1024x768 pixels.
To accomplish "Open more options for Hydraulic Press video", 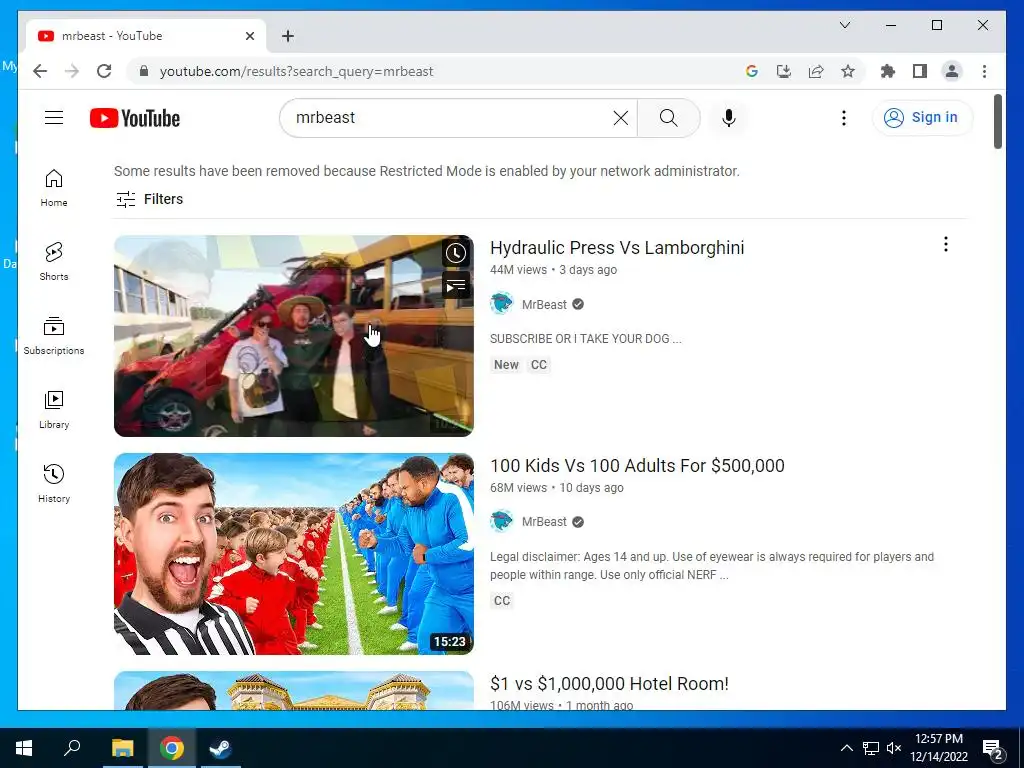I will point(946,244).
